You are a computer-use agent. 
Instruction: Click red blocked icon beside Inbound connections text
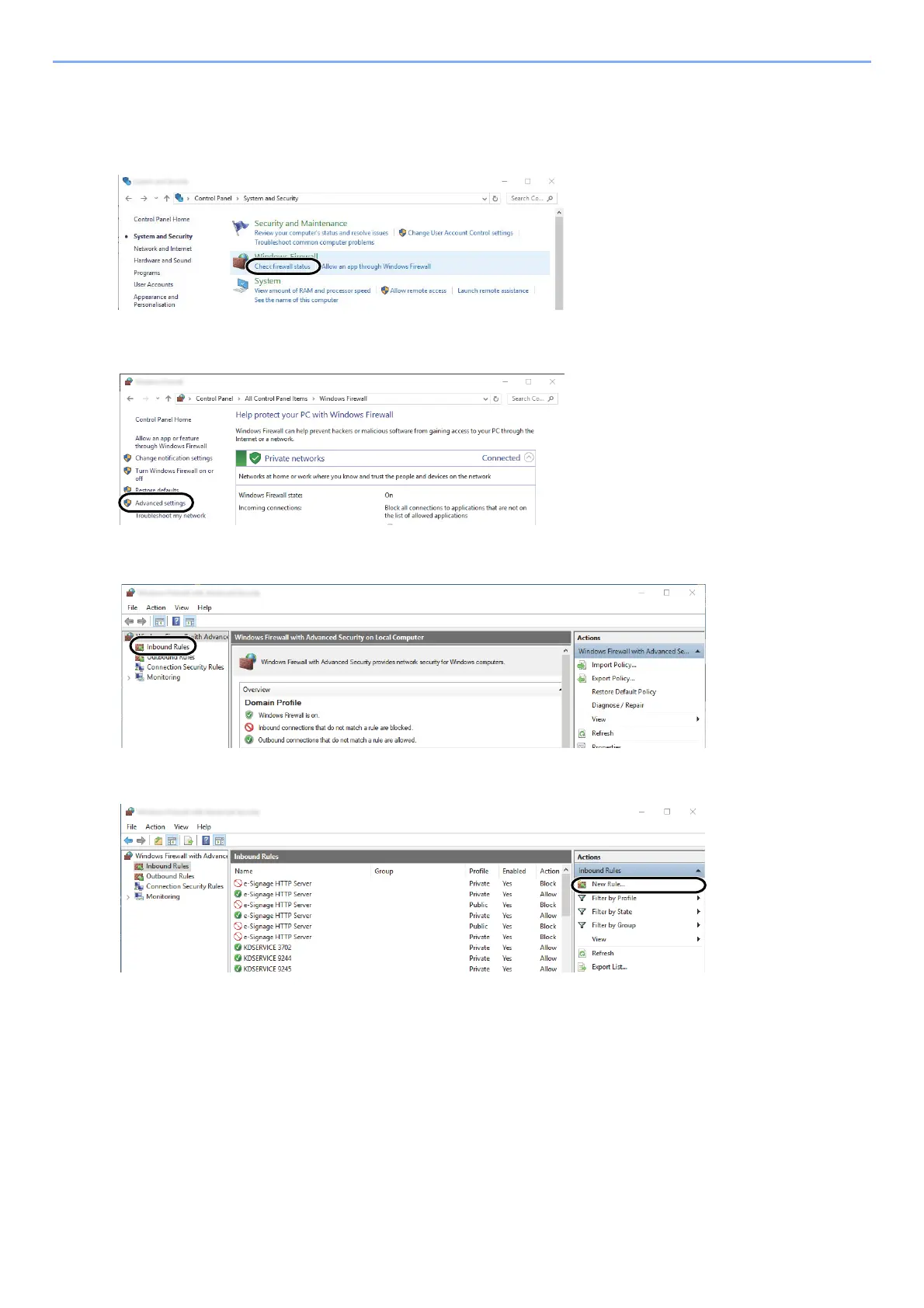249,728
